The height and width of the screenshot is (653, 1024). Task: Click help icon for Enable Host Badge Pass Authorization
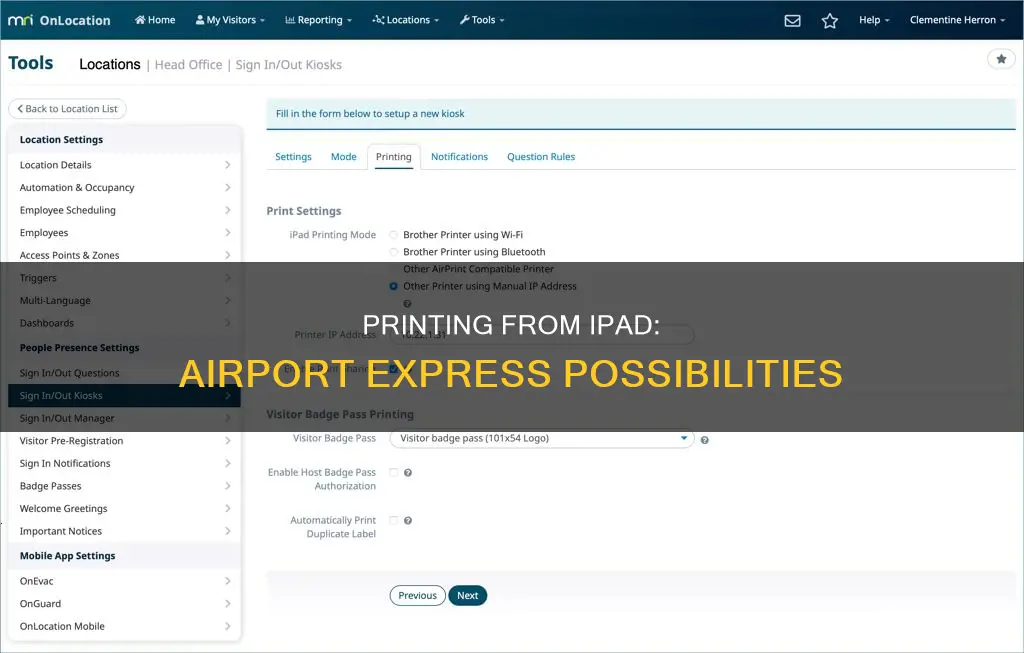(408, 473)
